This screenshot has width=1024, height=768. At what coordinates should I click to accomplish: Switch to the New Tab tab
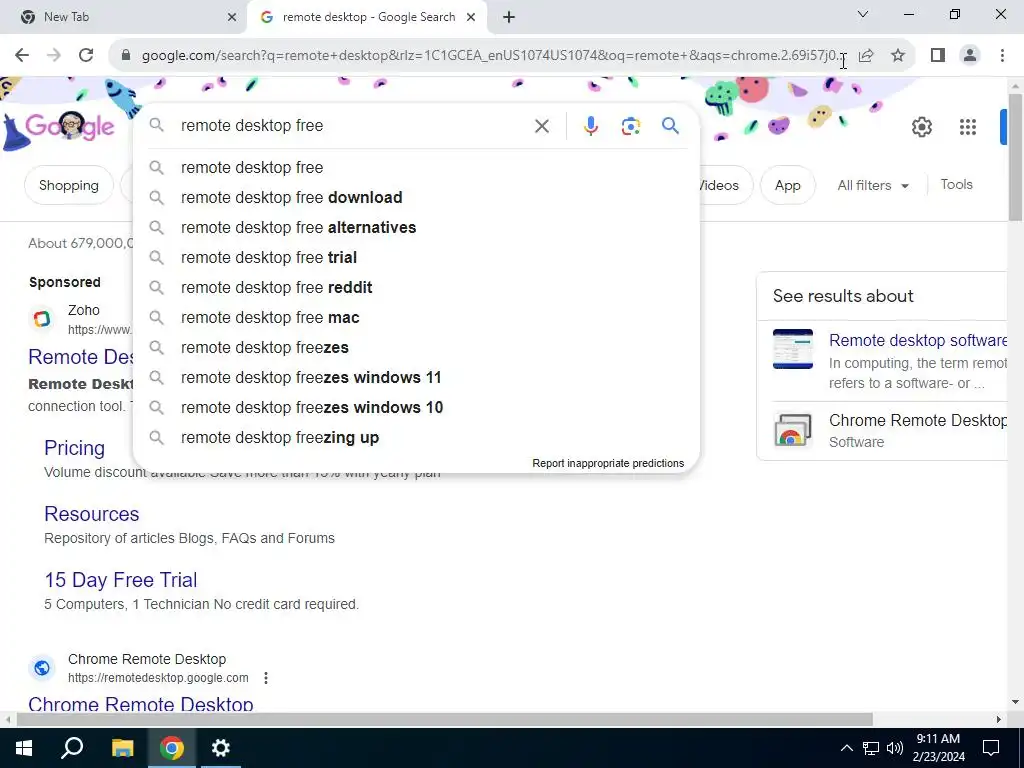124,17
